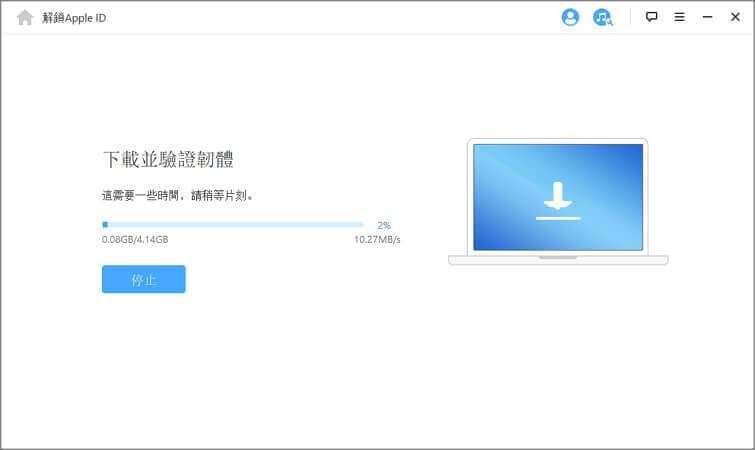Open the user account profile icon
Viewport: 755px width, 450px height.
tap(570, 17)
